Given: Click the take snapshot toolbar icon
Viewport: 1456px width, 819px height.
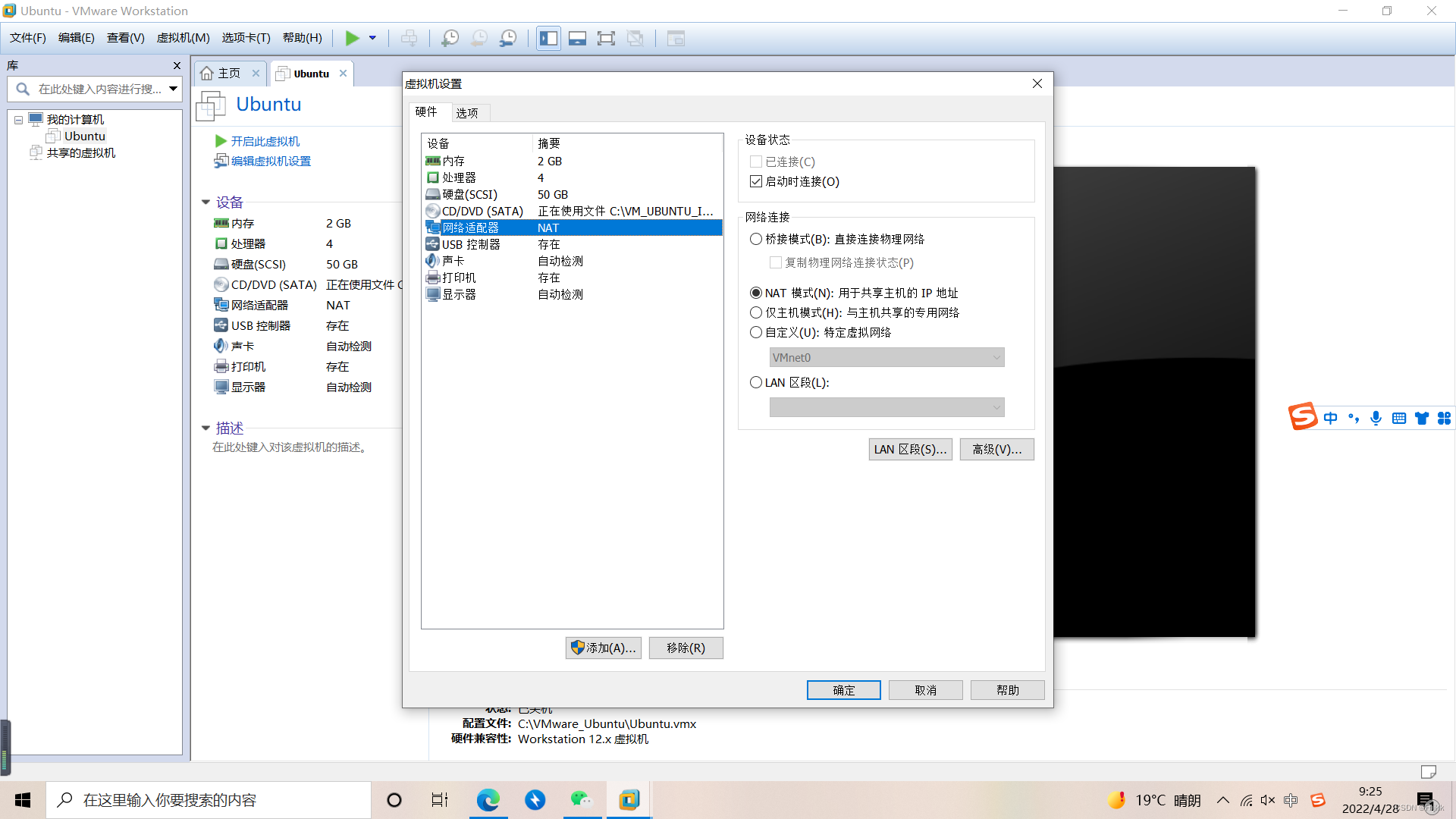Looking at the screenshot, I should click(x=450, y=38).
